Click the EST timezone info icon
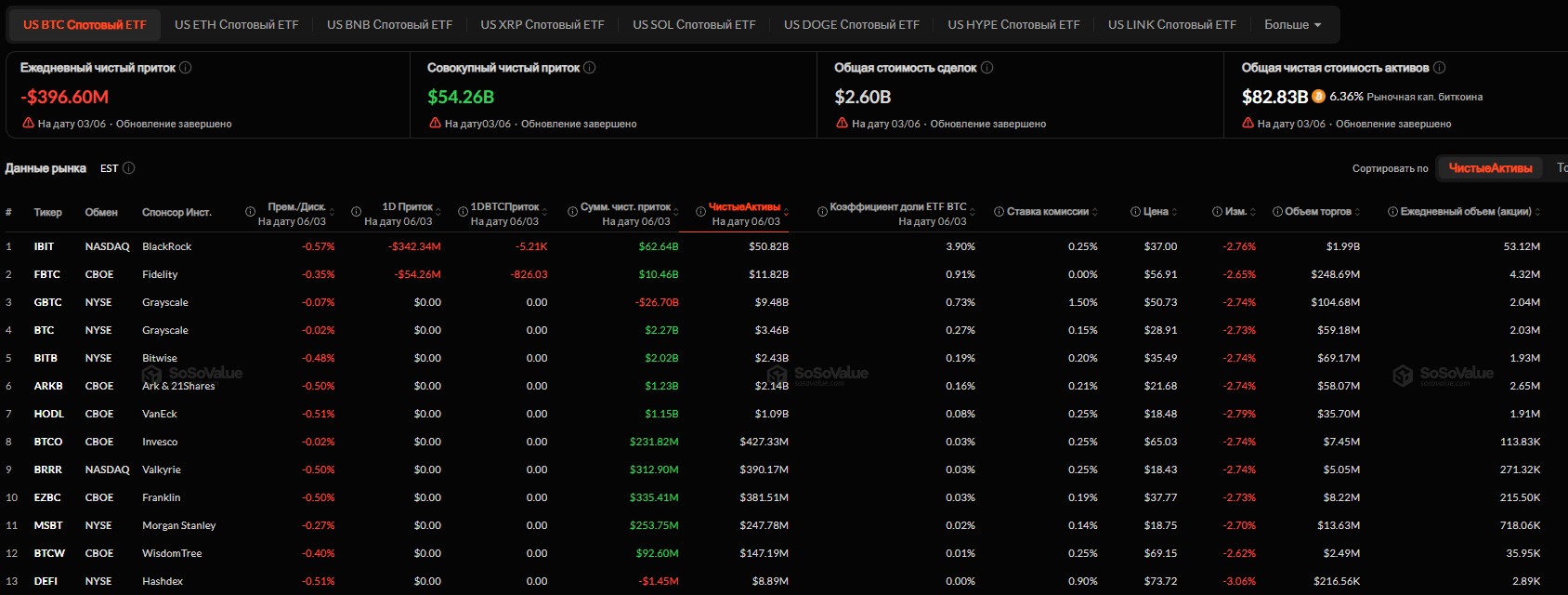This screenshot has height=595, width=1568. [x=129, y=168]
